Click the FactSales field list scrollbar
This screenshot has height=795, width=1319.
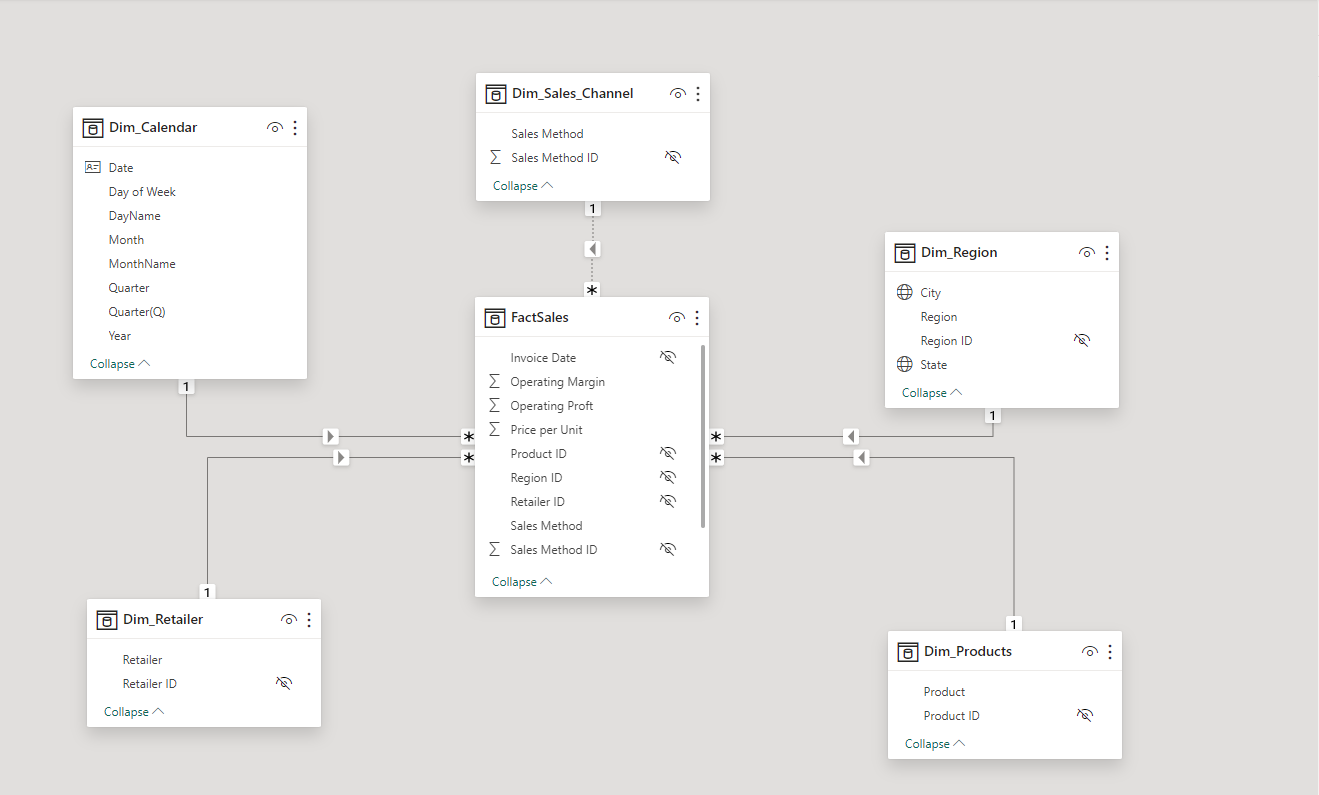pos(704,436)
